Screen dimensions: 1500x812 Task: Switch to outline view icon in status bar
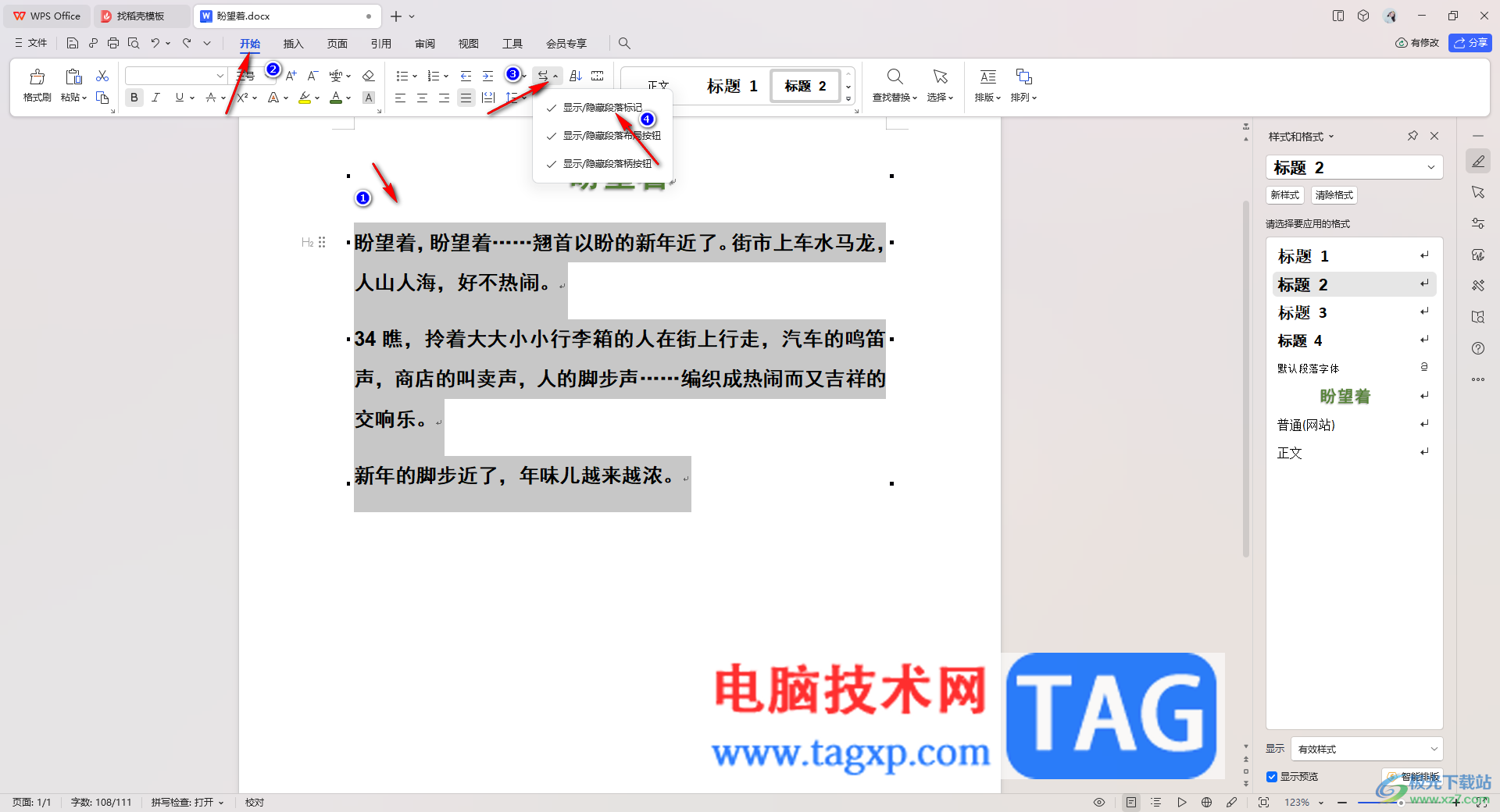tap(1156, 802)
